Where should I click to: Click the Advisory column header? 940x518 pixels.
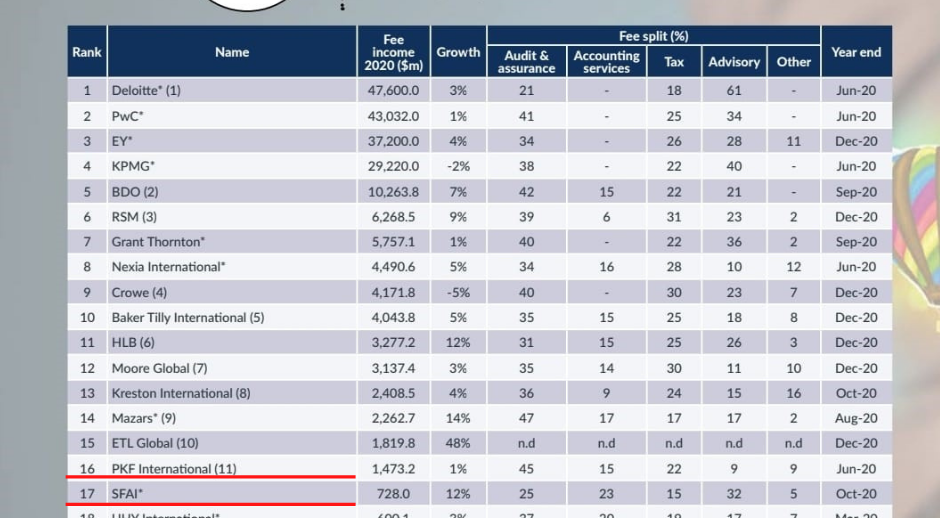click(x=734, y=61)
